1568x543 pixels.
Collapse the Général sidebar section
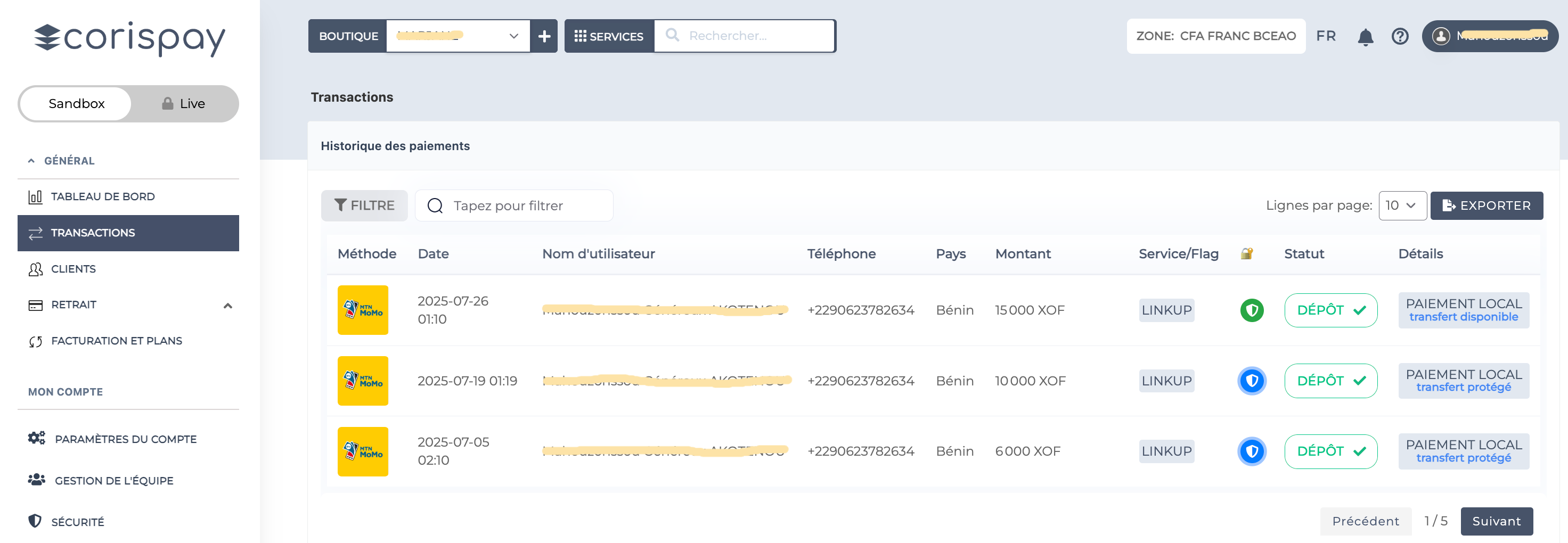(x=31, y=161)
